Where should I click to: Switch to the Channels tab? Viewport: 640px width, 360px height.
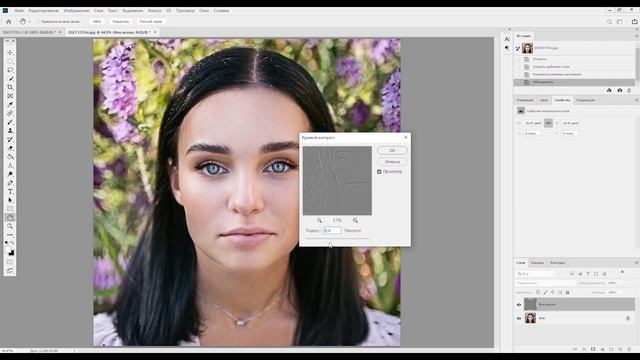[538, 263]
